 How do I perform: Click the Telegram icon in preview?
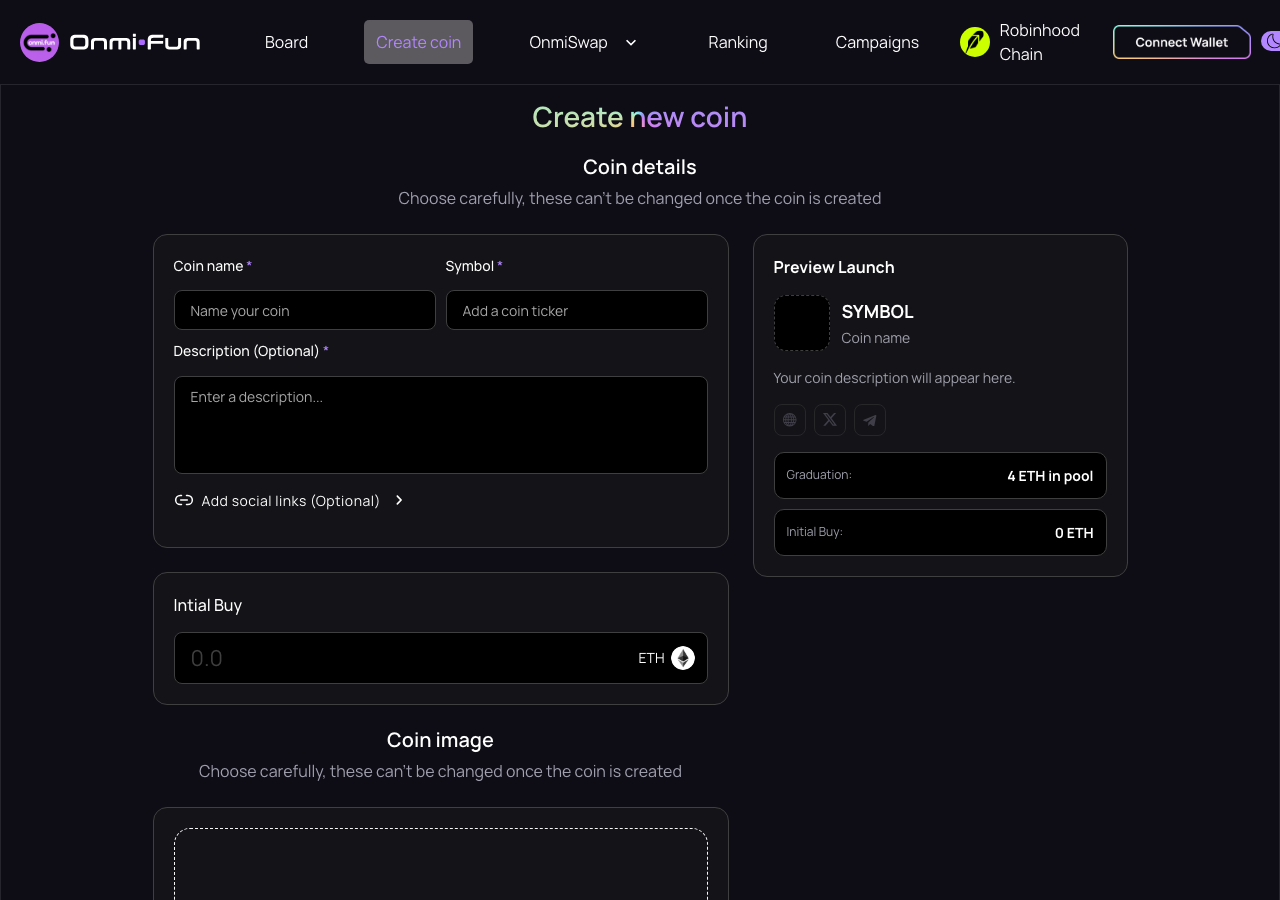[870, 420]
